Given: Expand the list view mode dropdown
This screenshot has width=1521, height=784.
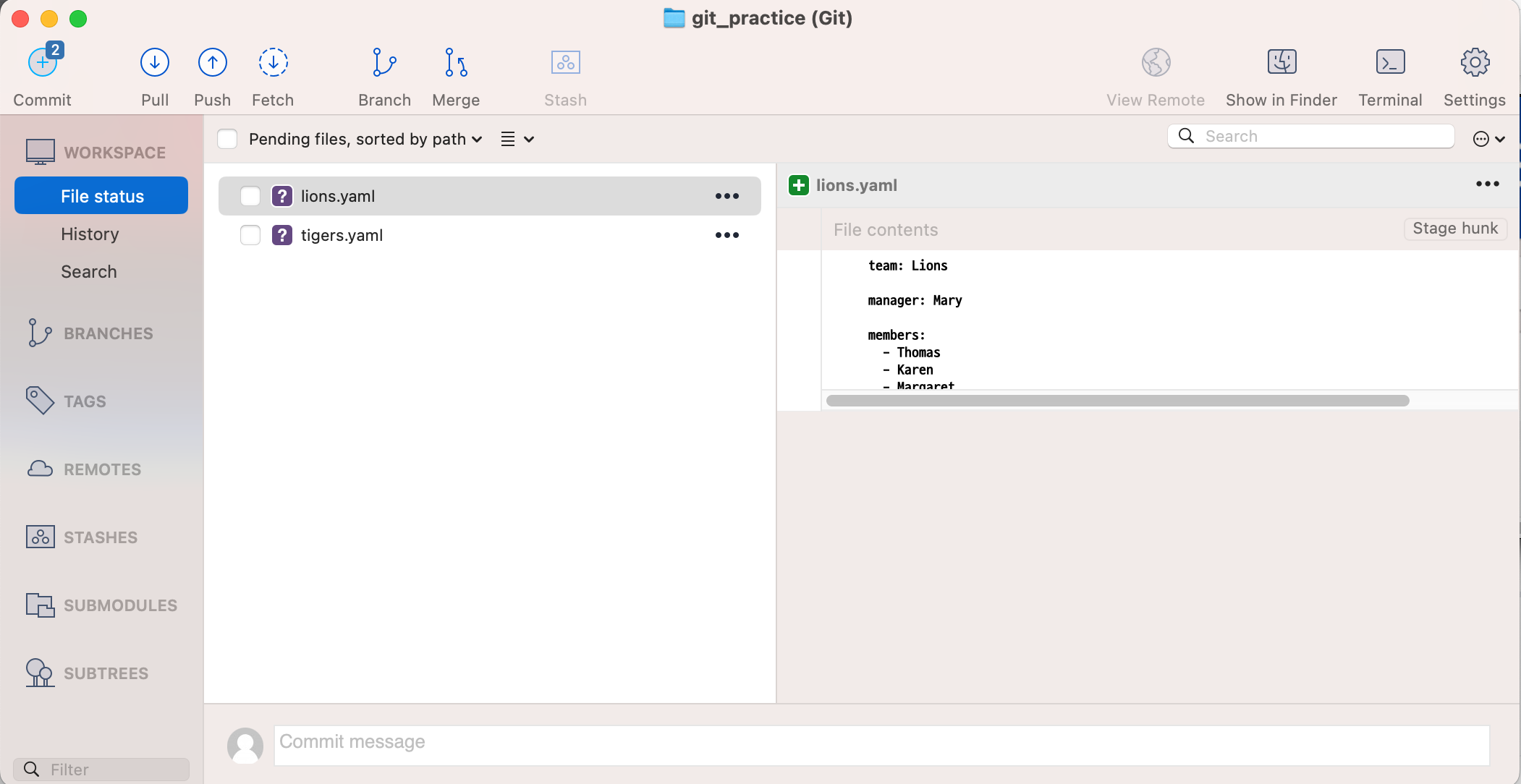Looking at the screenshot, I should click(x=517, y=139).
